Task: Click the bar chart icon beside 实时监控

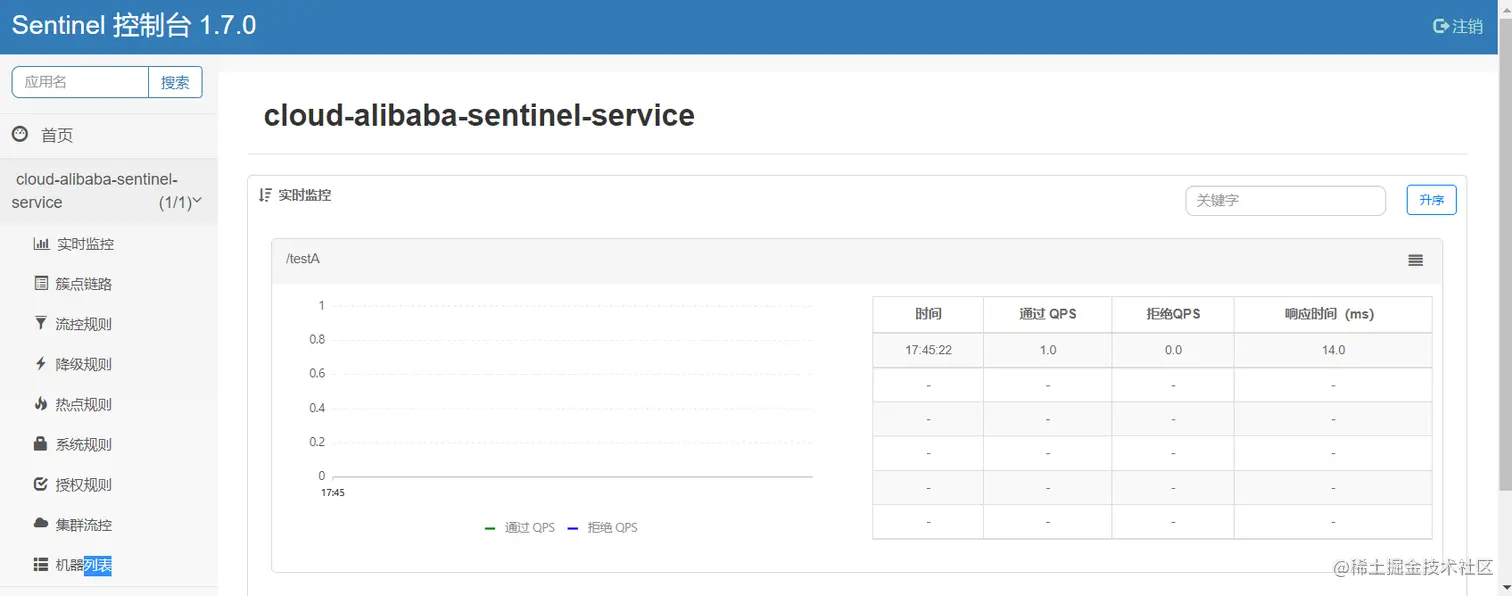Action: pyautogui.click(x=41, y=243)
